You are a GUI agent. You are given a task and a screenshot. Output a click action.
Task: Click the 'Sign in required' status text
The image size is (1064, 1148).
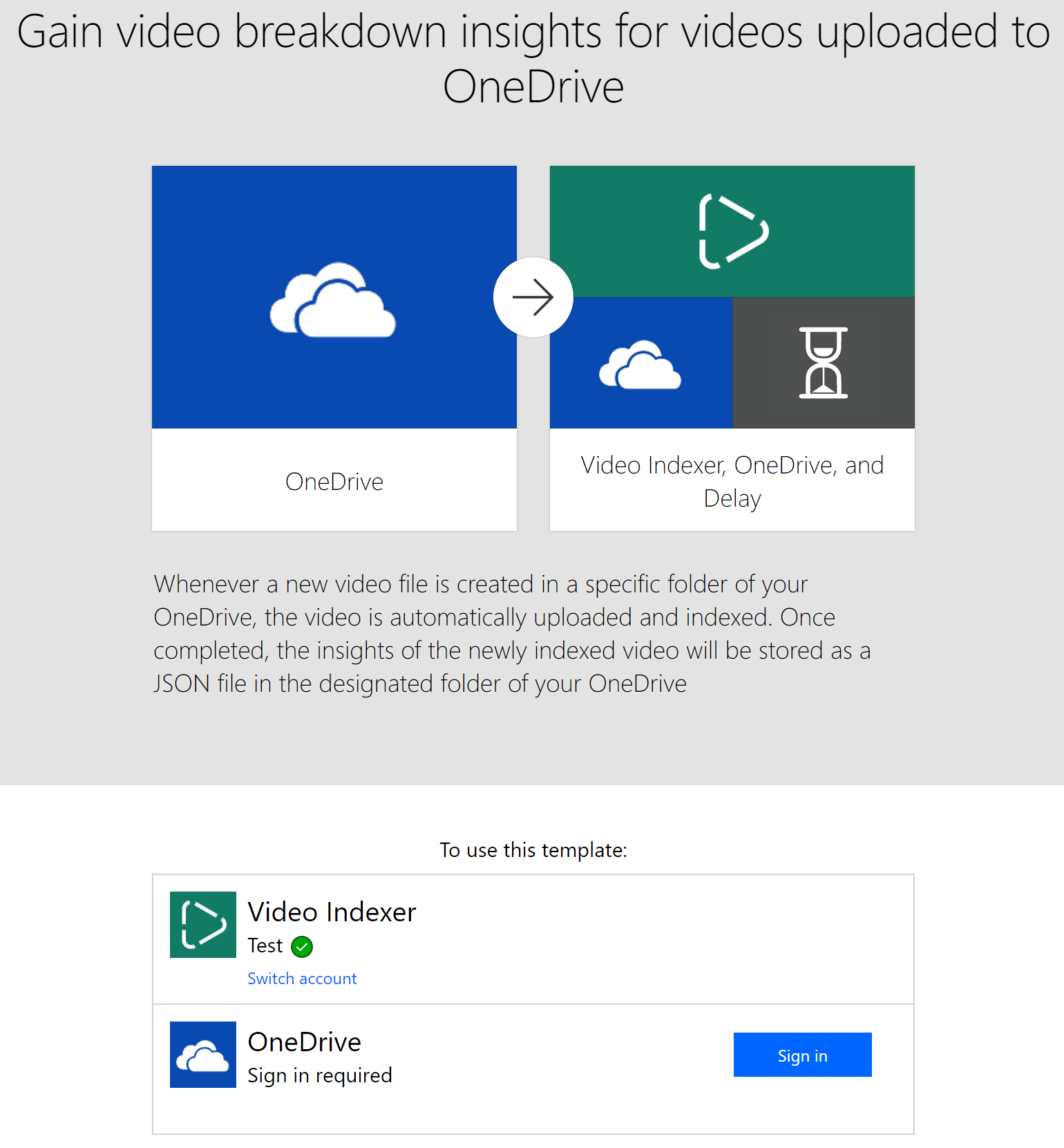320,1075
